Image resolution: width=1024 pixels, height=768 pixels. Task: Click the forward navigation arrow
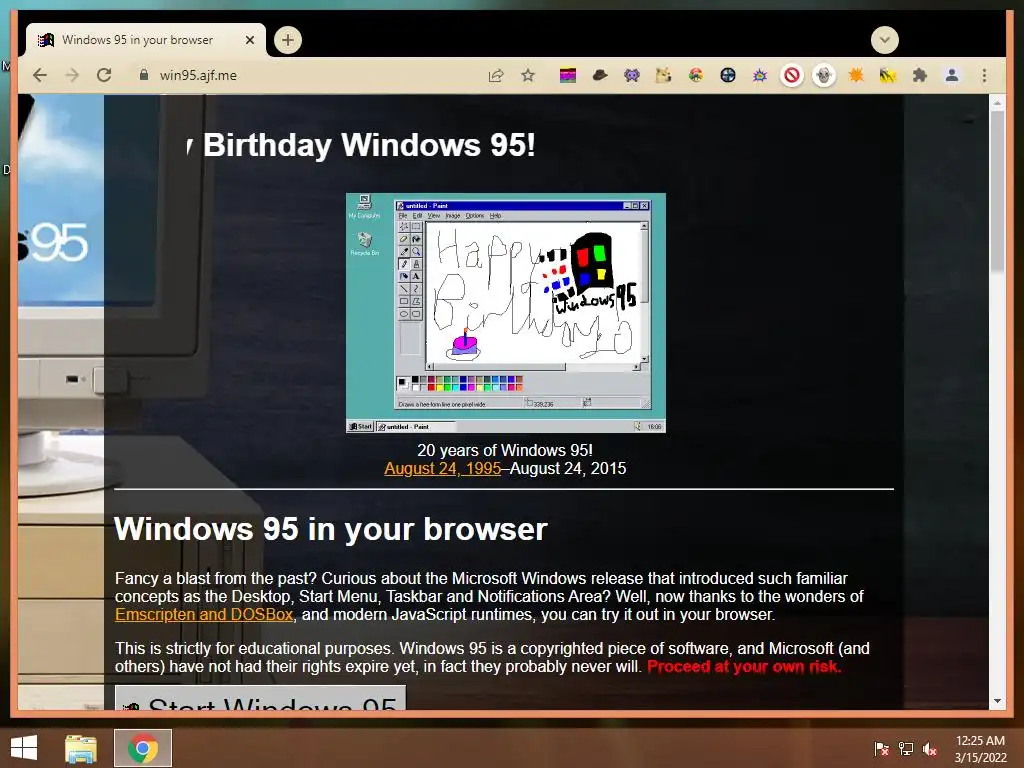(72, 75)
